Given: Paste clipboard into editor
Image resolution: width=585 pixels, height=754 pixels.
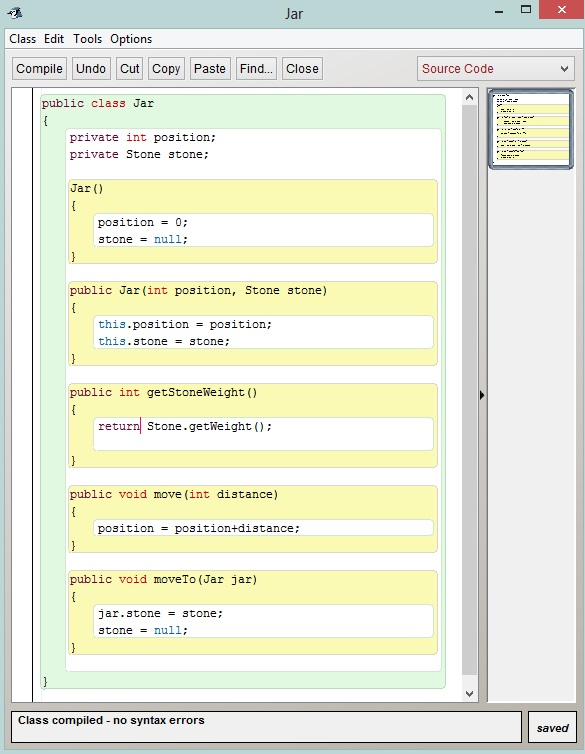Looking at the screenshot, I should click(x=210, y=69).
